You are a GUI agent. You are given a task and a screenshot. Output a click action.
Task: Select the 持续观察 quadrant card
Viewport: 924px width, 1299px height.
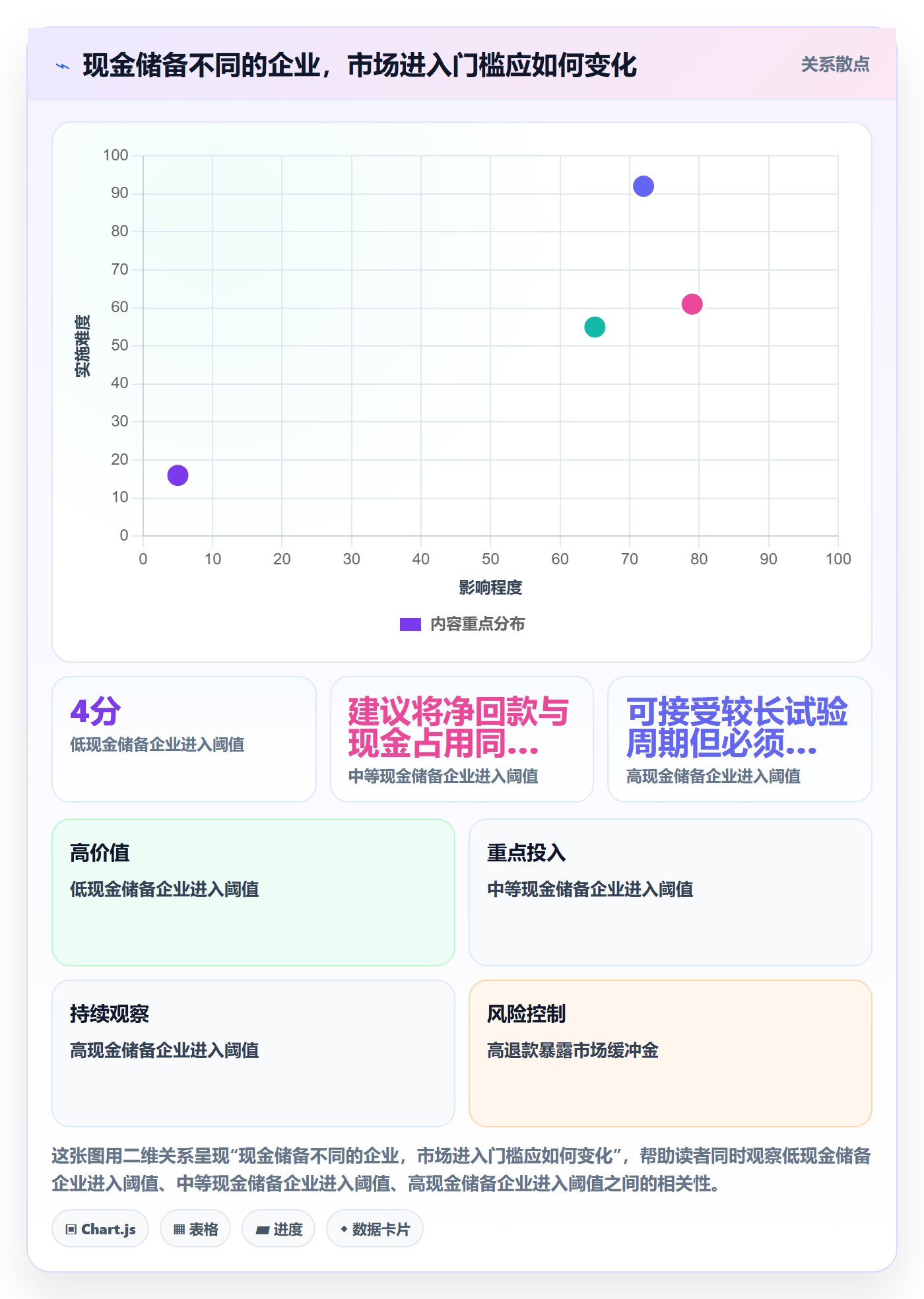click(x=253, y=1053)
